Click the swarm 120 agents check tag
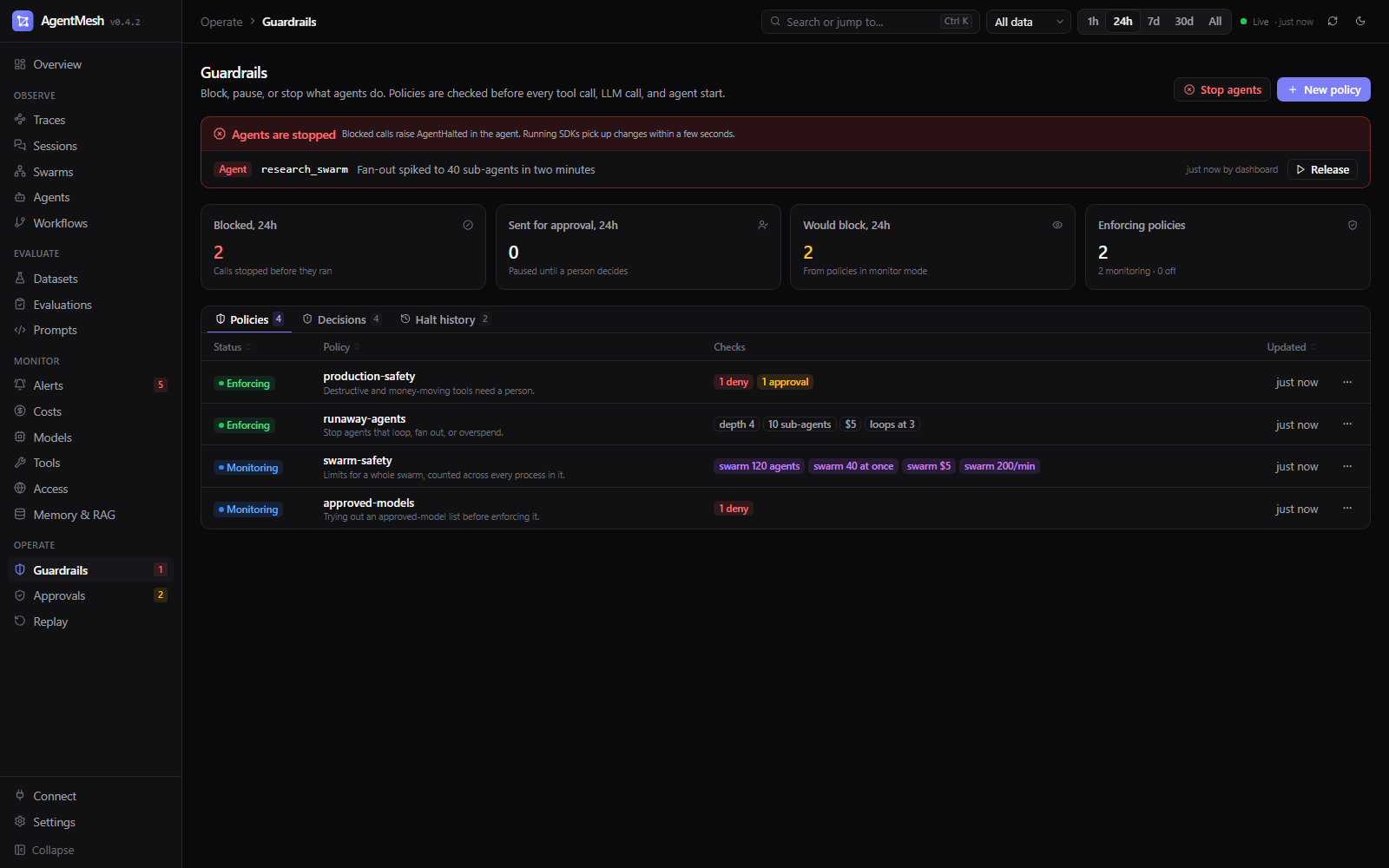Image resolution: width=1389 pixels, height=868 pixels. (759, 466)
